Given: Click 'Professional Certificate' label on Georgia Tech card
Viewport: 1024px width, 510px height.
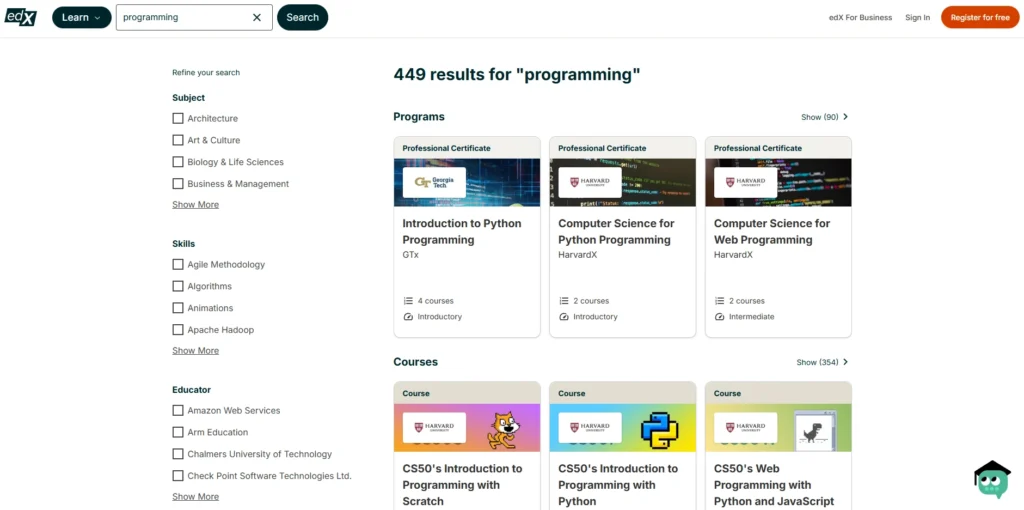Looking at the screenshot, I should [446, 148].
